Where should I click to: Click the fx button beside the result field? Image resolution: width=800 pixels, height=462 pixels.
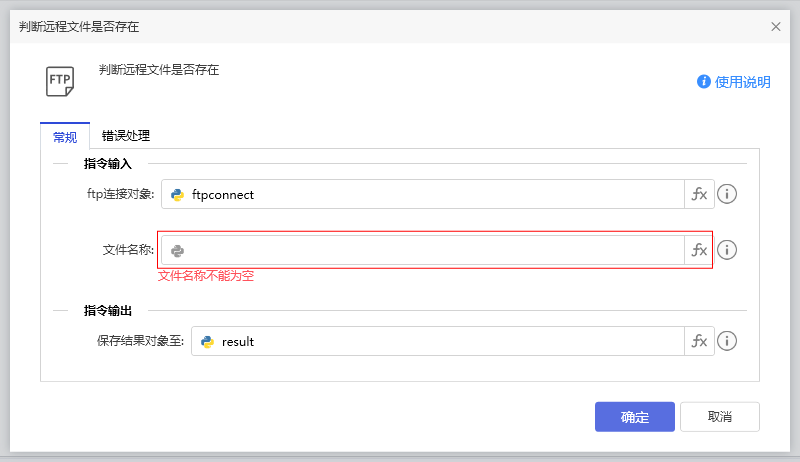[699, 341]
